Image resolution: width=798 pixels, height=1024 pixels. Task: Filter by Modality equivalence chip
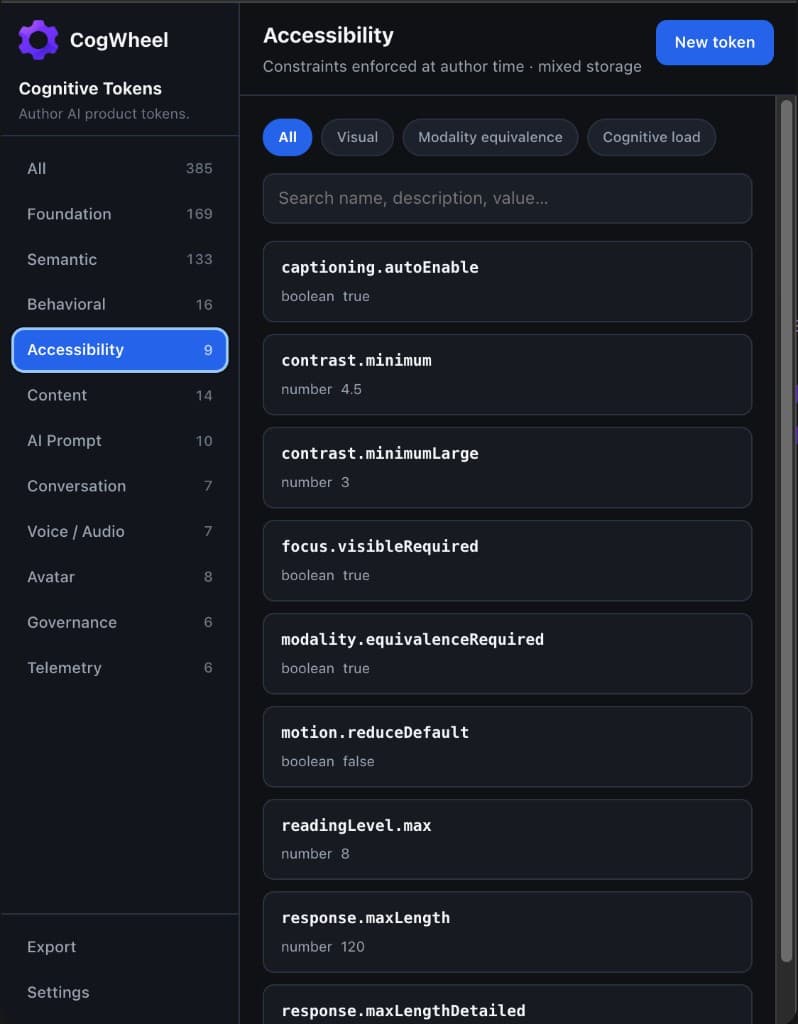(x=490, y=137)
